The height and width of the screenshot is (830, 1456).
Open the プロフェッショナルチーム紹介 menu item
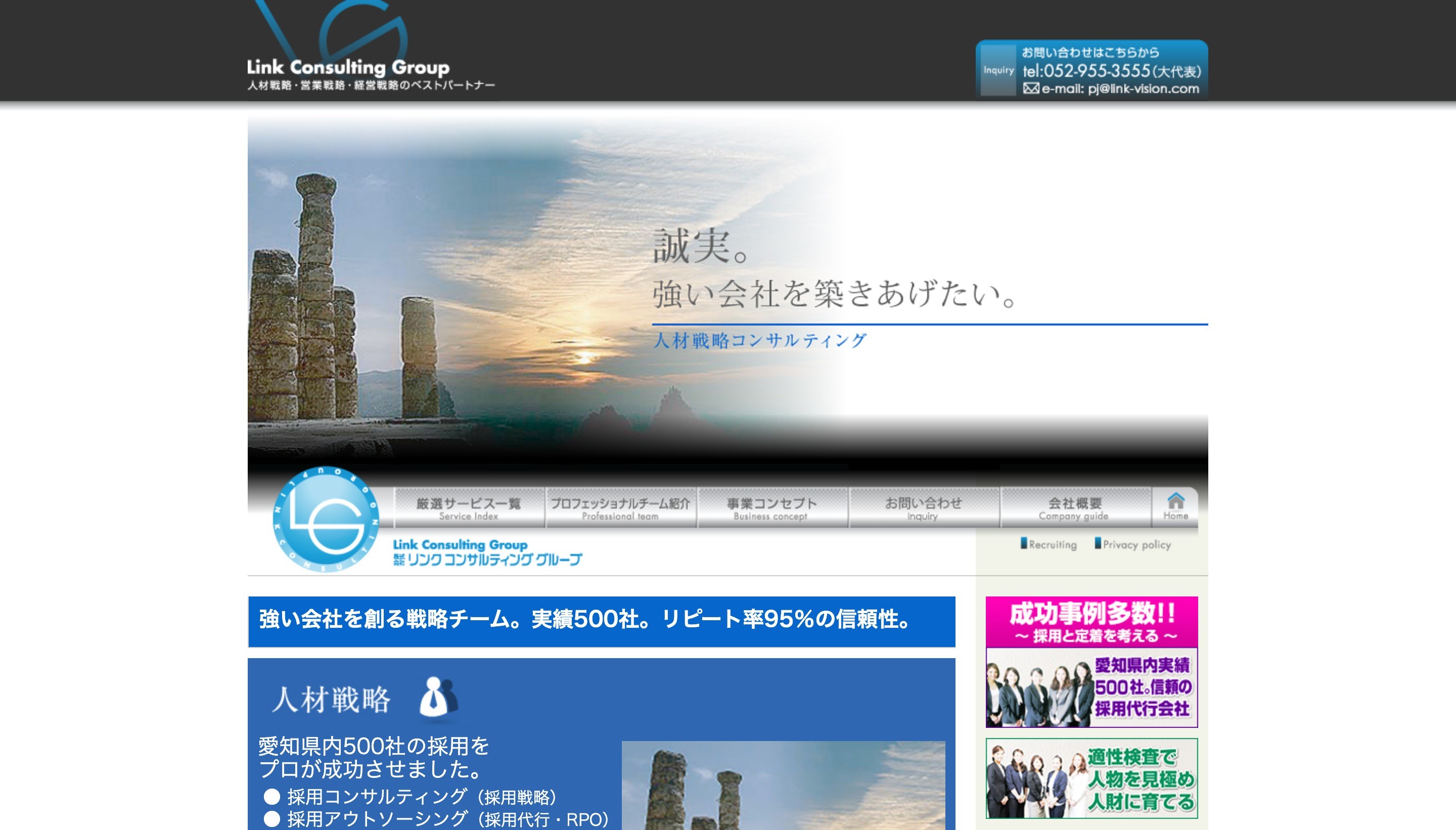point(620,508)
